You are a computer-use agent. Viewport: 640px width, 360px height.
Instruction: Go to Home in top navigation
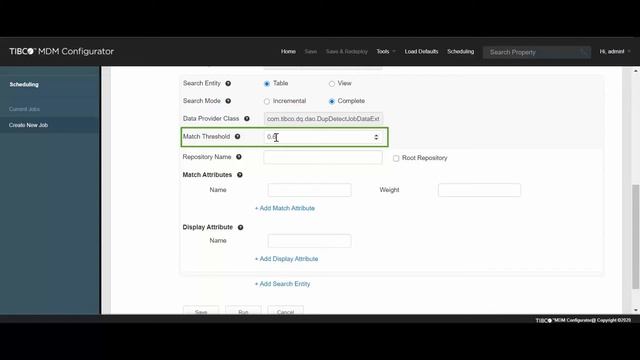[x=288, y=51]
